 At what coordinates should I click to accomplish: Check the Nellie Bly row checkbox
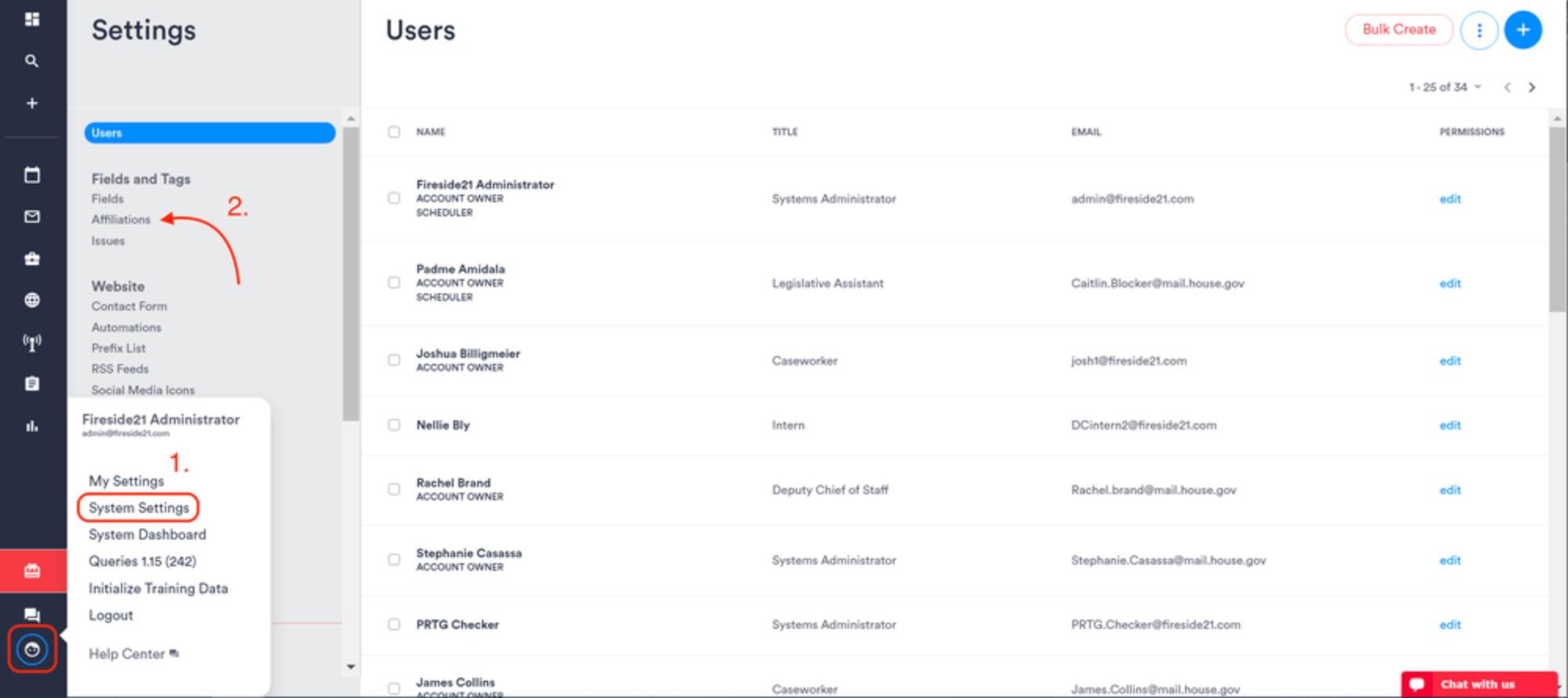394,424
